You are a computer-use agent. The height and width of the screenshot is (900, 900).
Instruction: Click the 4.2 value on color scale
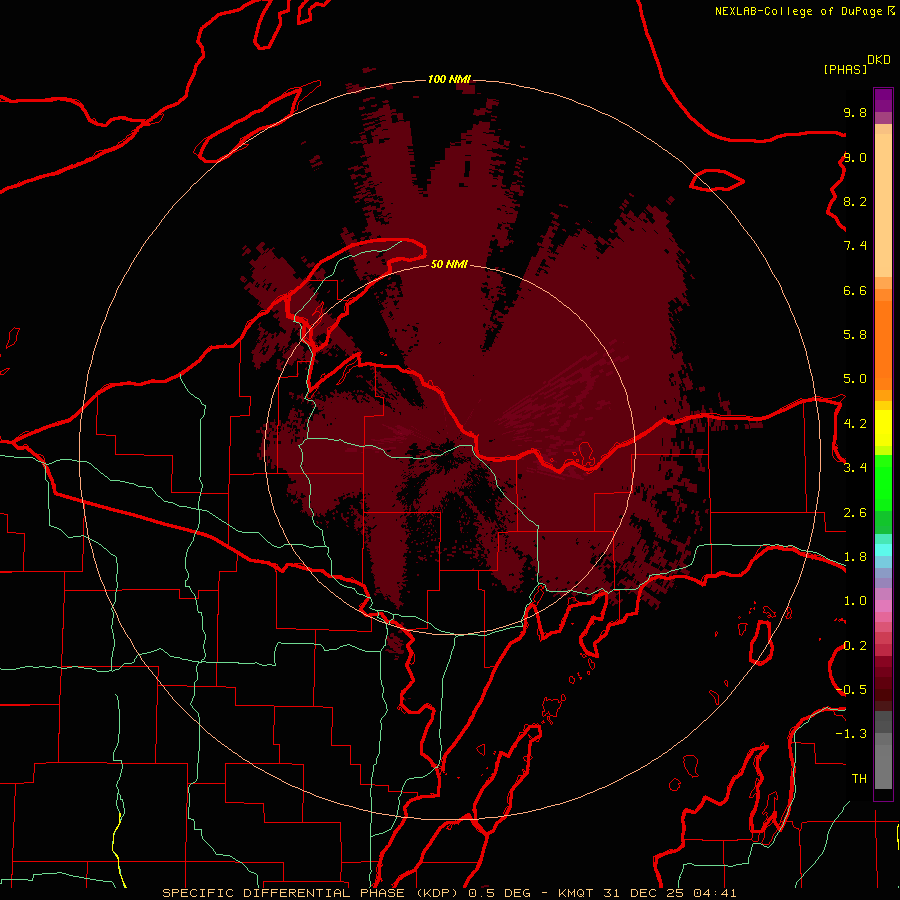[x=855, y=424]
